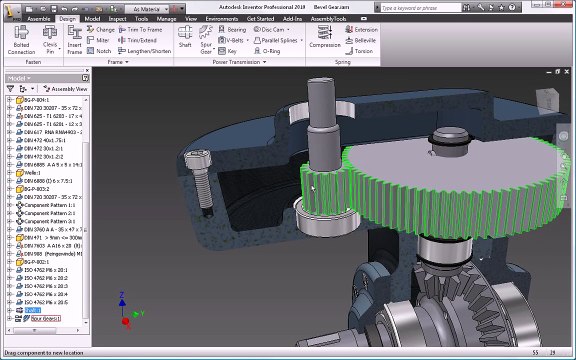
Task: Open the Add-Ins ribbon tab
Action: click(292, 19)
